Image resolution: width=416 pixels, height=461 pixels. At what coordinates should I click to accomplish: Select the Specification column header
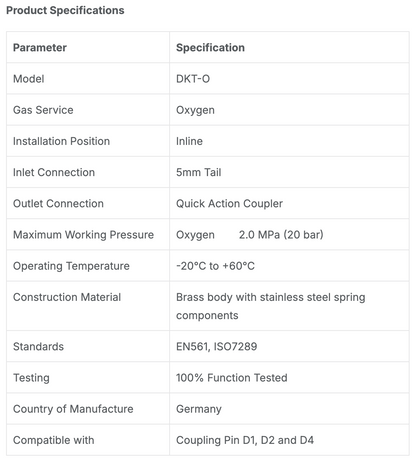click(210, 48)
